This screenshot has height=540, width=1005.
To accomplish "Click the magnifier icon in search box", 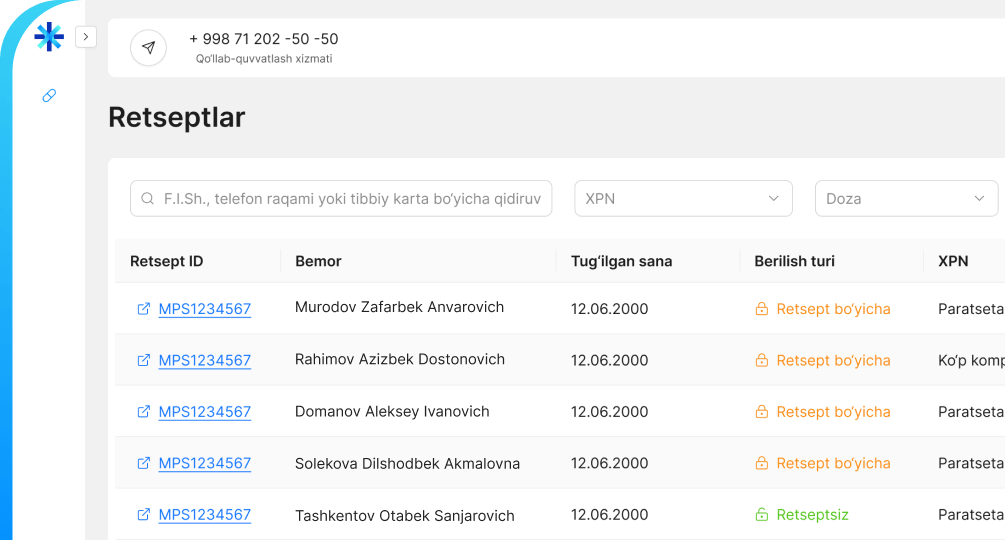I will pos(148,198).
